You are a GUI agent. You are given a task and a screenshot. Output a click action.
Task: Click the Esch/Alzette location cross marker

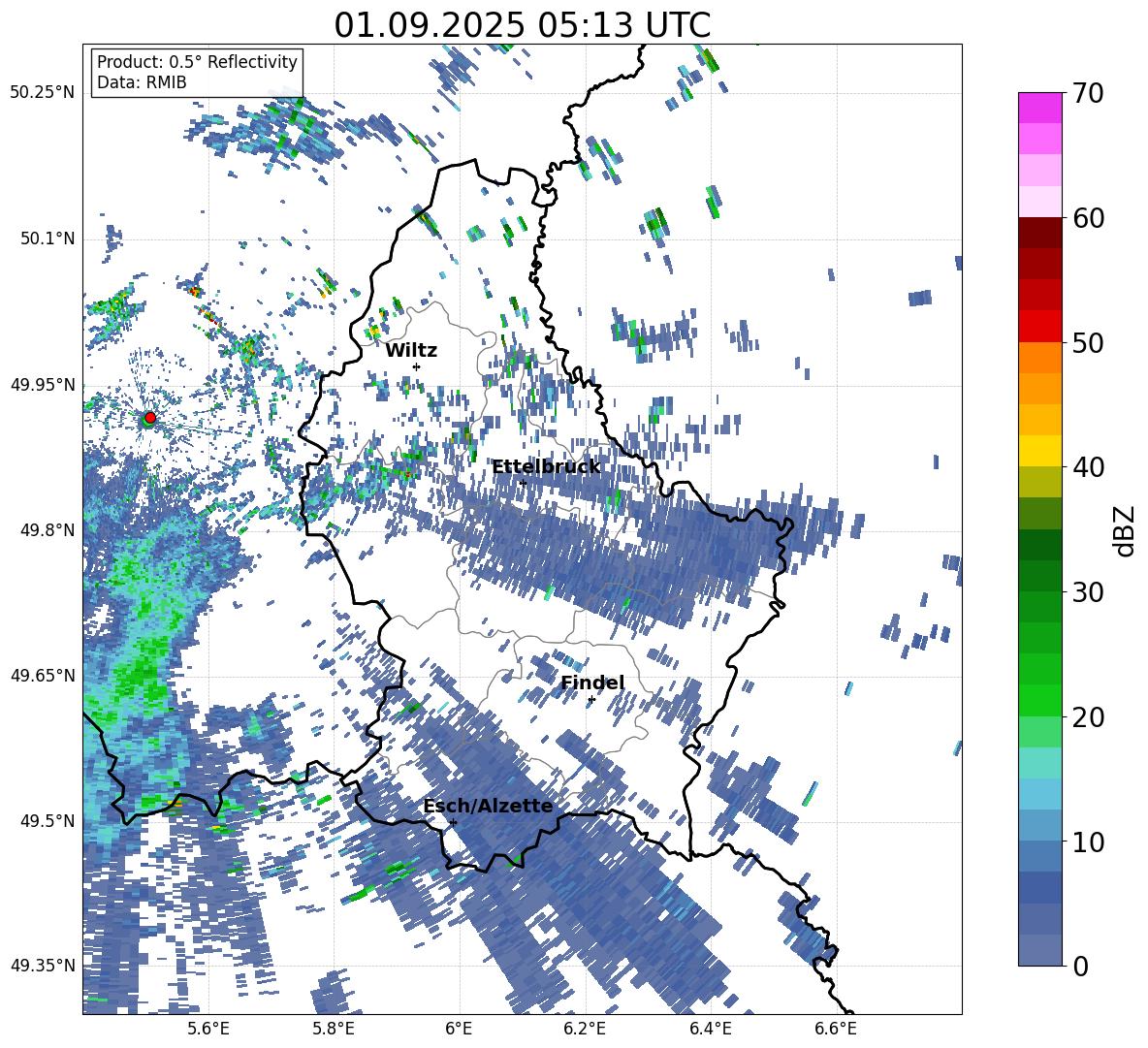[x=453, y=822]
